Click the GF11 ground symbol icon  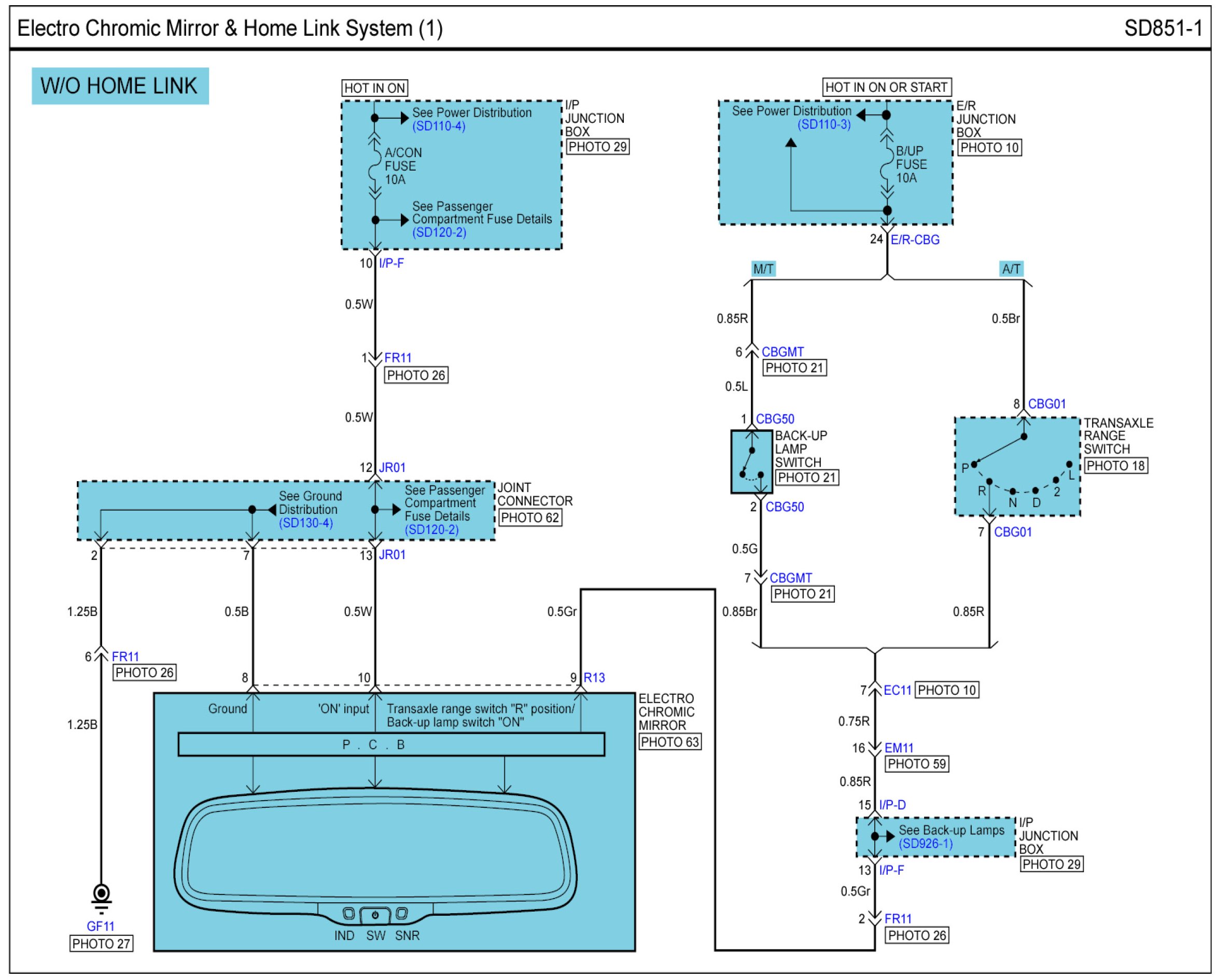[x=102, y=898]
